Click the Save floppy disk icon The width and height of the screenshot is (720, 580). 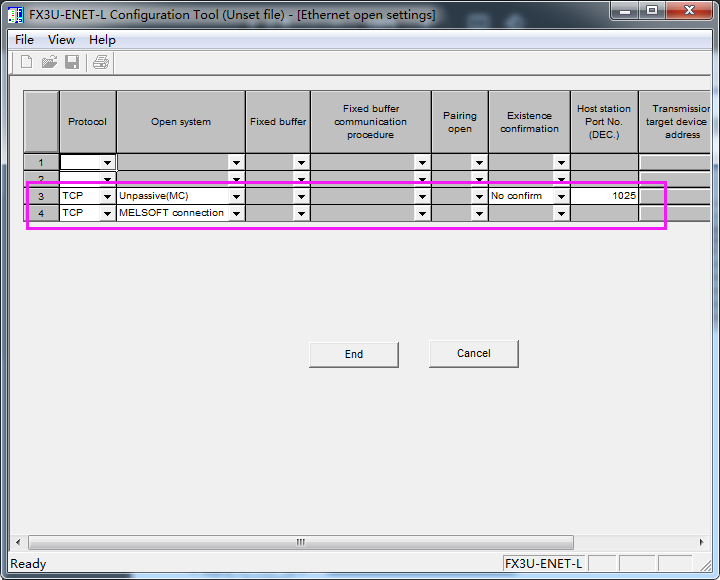pyautogui.click(x=72, y=62)
